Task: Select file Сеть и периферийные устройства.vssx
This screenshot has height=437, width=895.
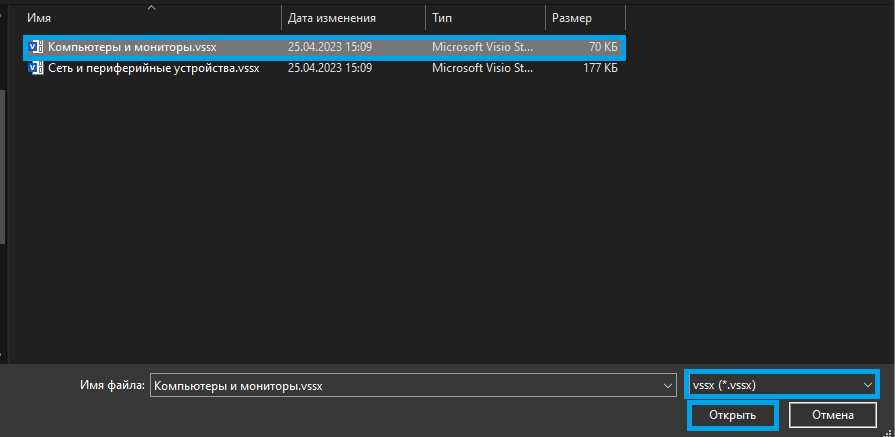Action: 324,68
